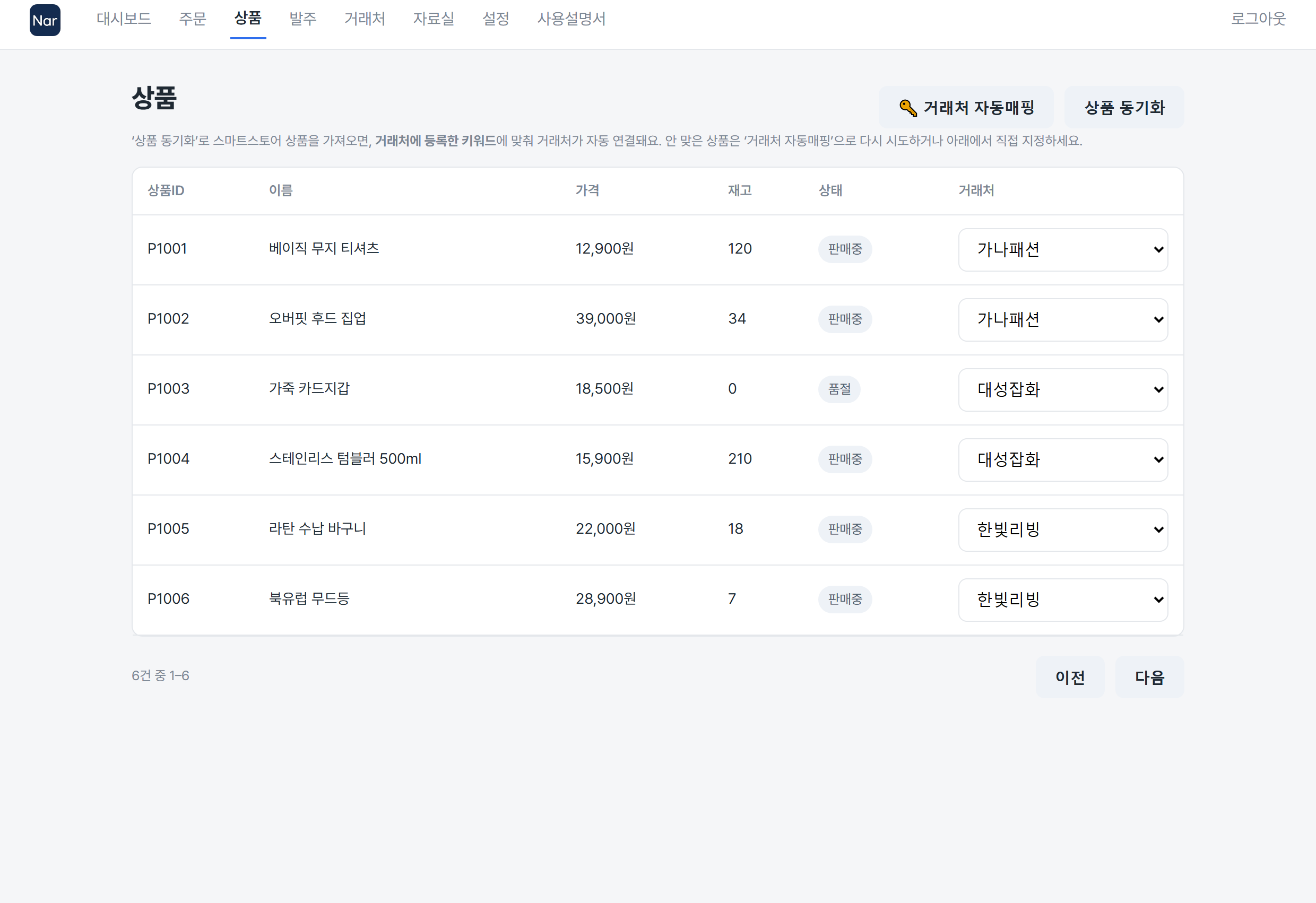Click the Nar logo icon
The width and height of the screenshot is (1316, 903).
tap(45, 20)
